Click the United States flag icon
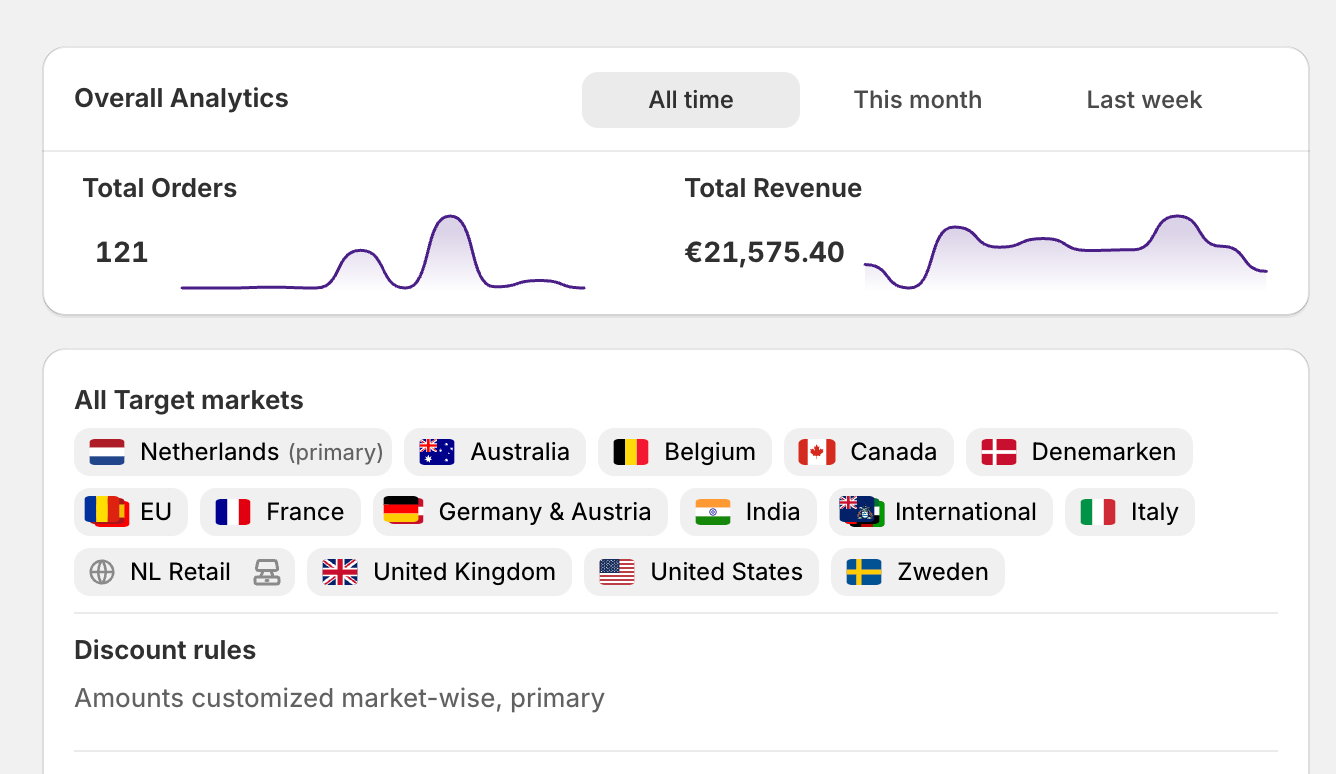This screenshot has height=774, width=1336. (617, 572)
